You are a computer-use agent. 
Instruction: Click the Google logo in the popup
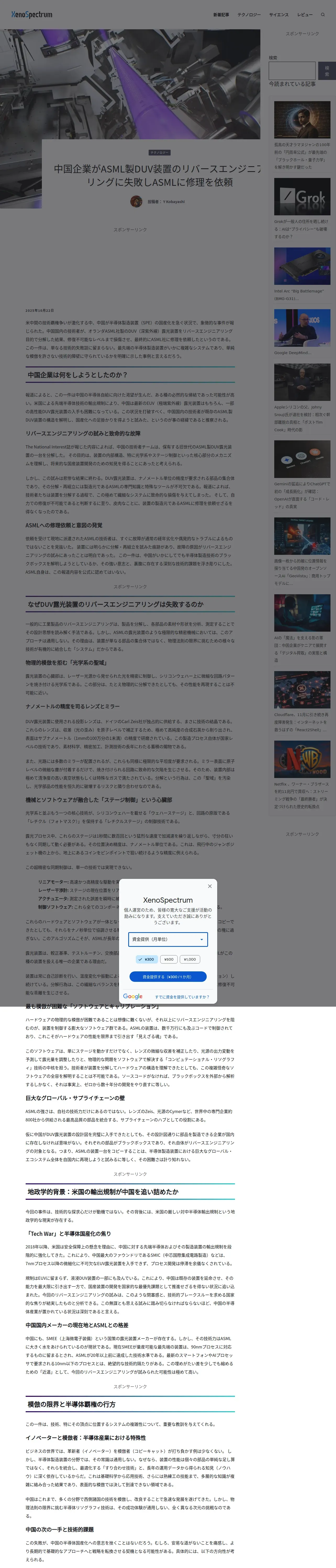pyautogui.click(x=133, y=996)
